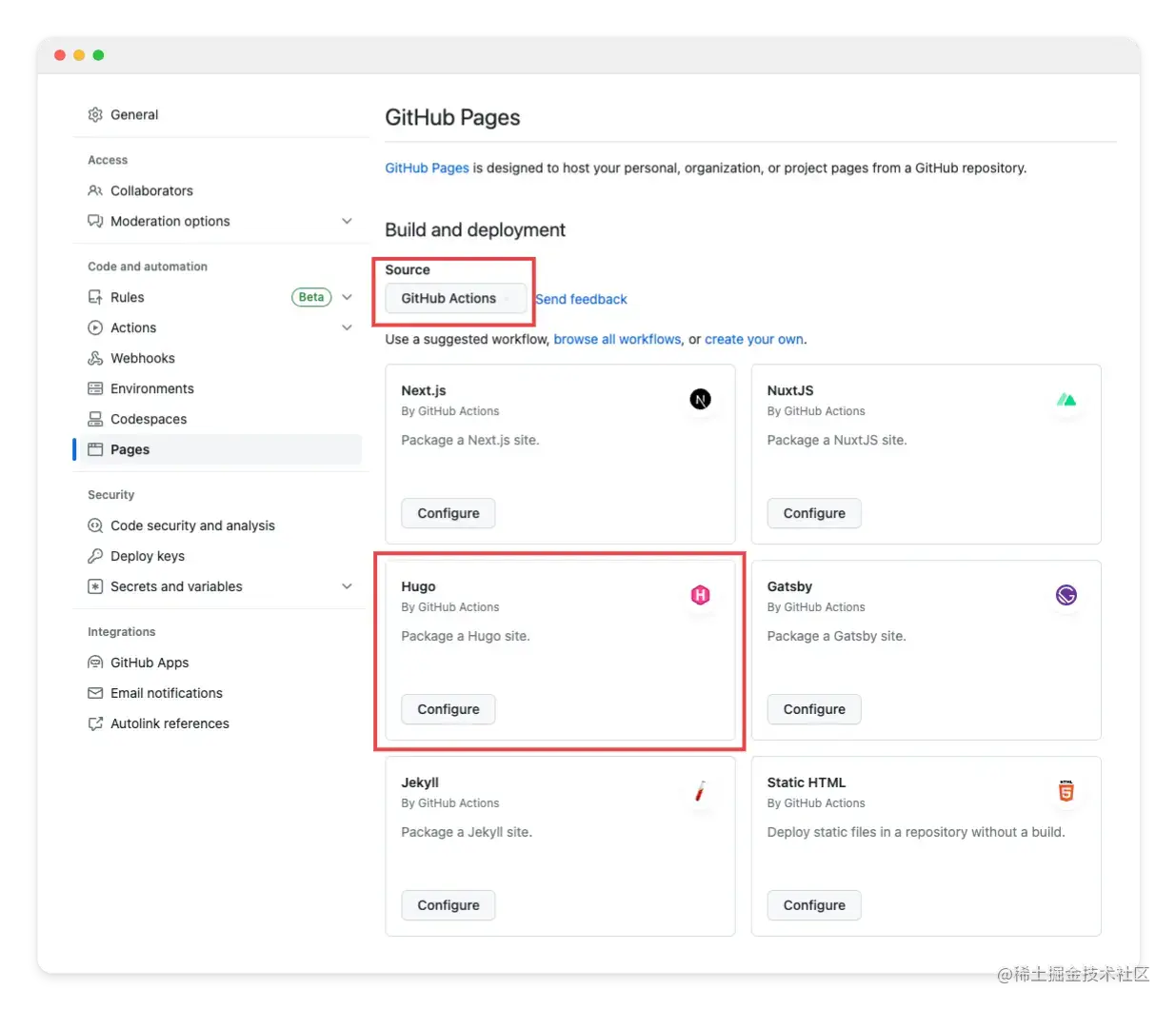Click the Code security shield-search icon
Image resolution: width=1176 pixels, height=1010 pixels.
click(95, 526)
